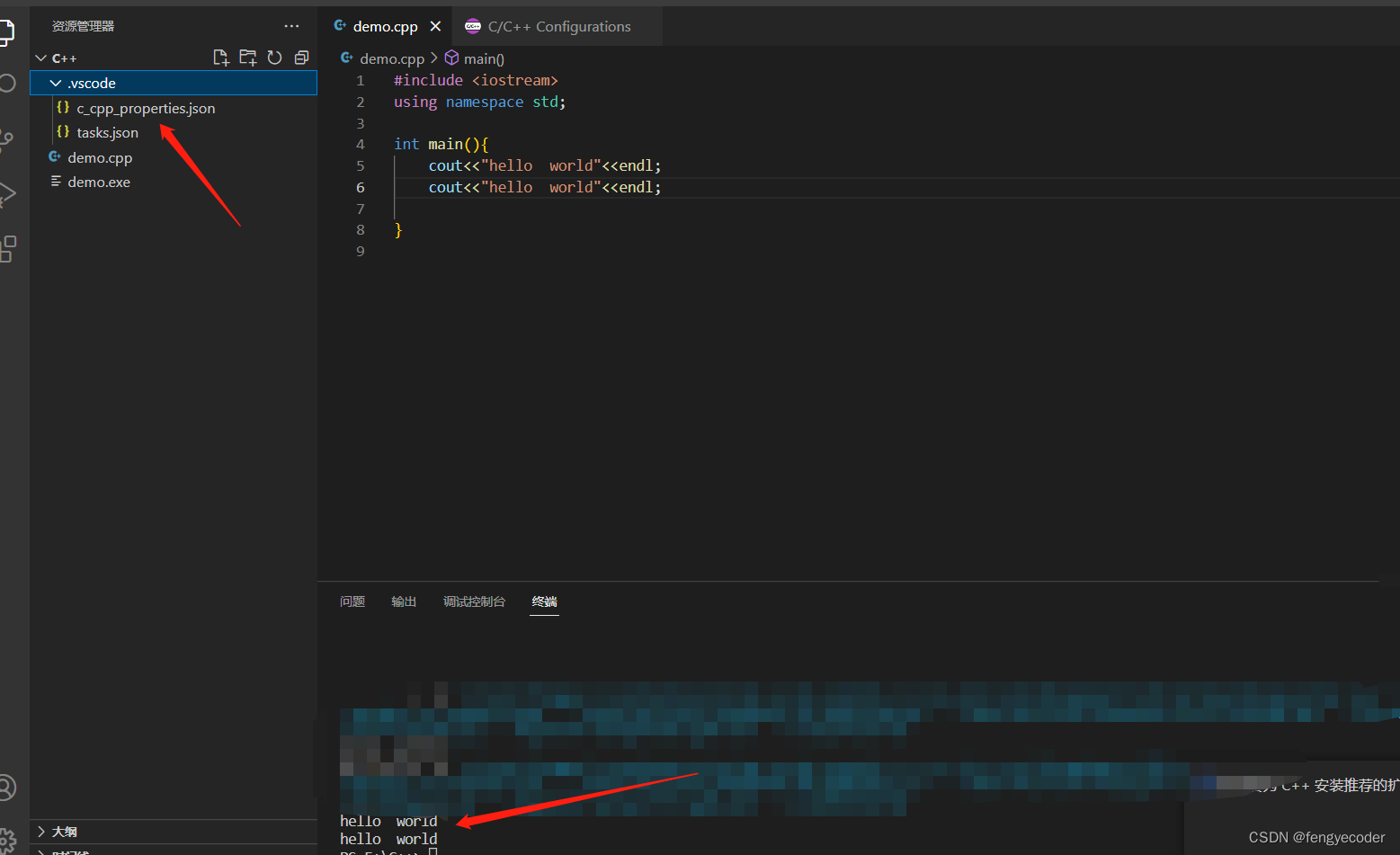Click the 资源管理器 Explorer title

83,26
